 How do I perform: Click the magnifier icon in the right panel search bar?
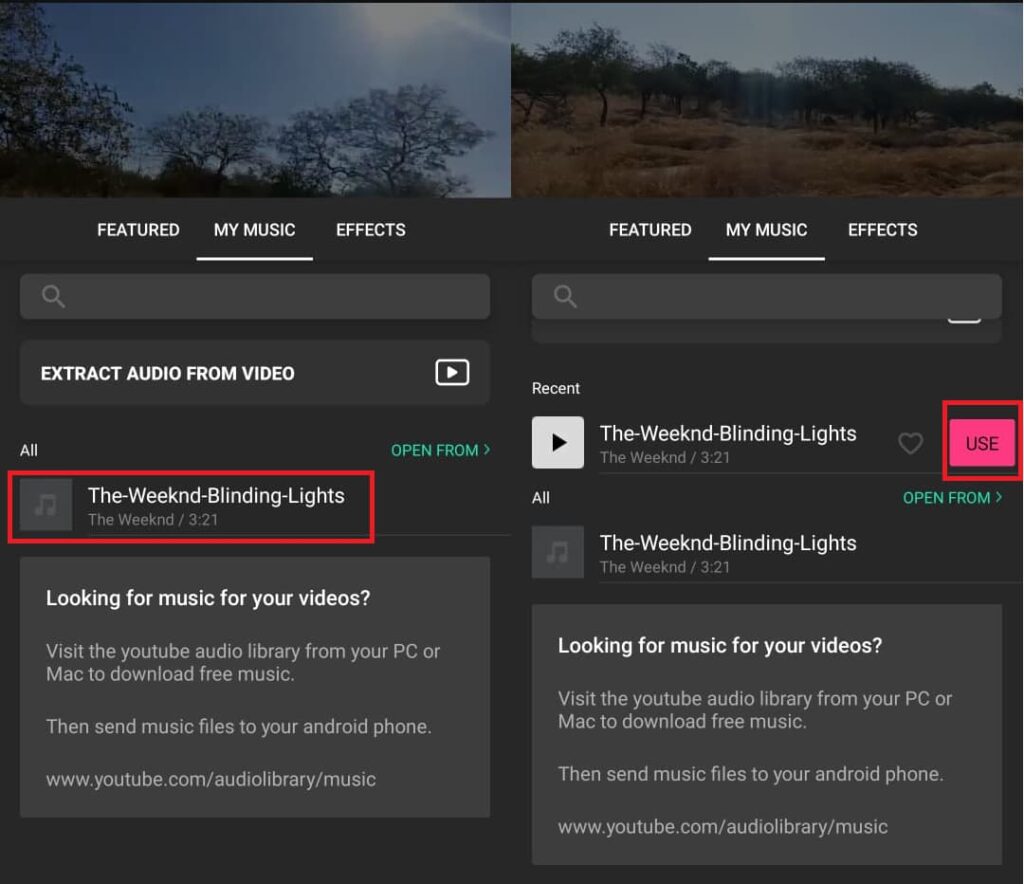[565, 296]
